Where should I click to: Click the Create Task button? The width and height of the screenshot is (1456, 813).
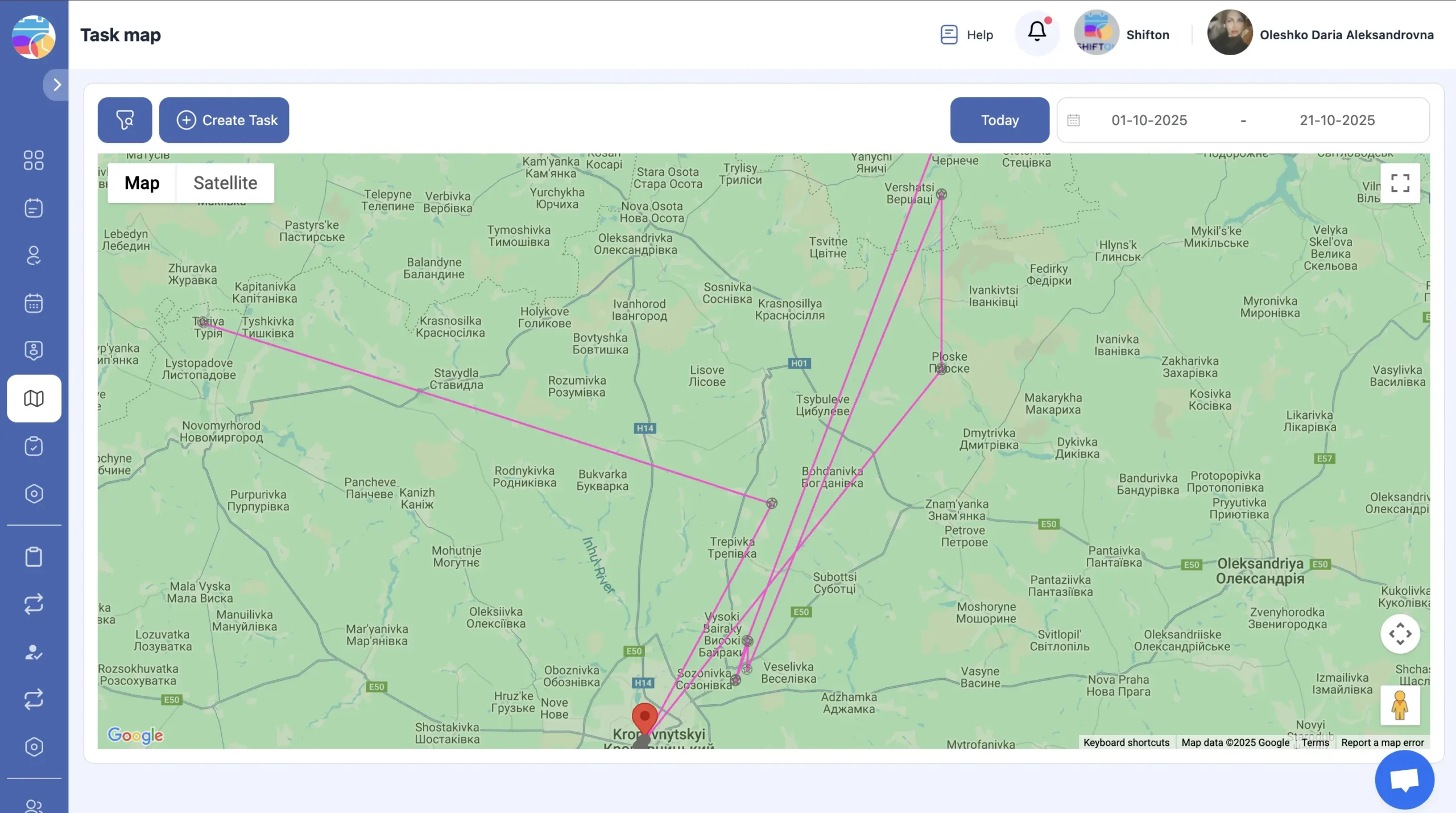tap(224, 120)
